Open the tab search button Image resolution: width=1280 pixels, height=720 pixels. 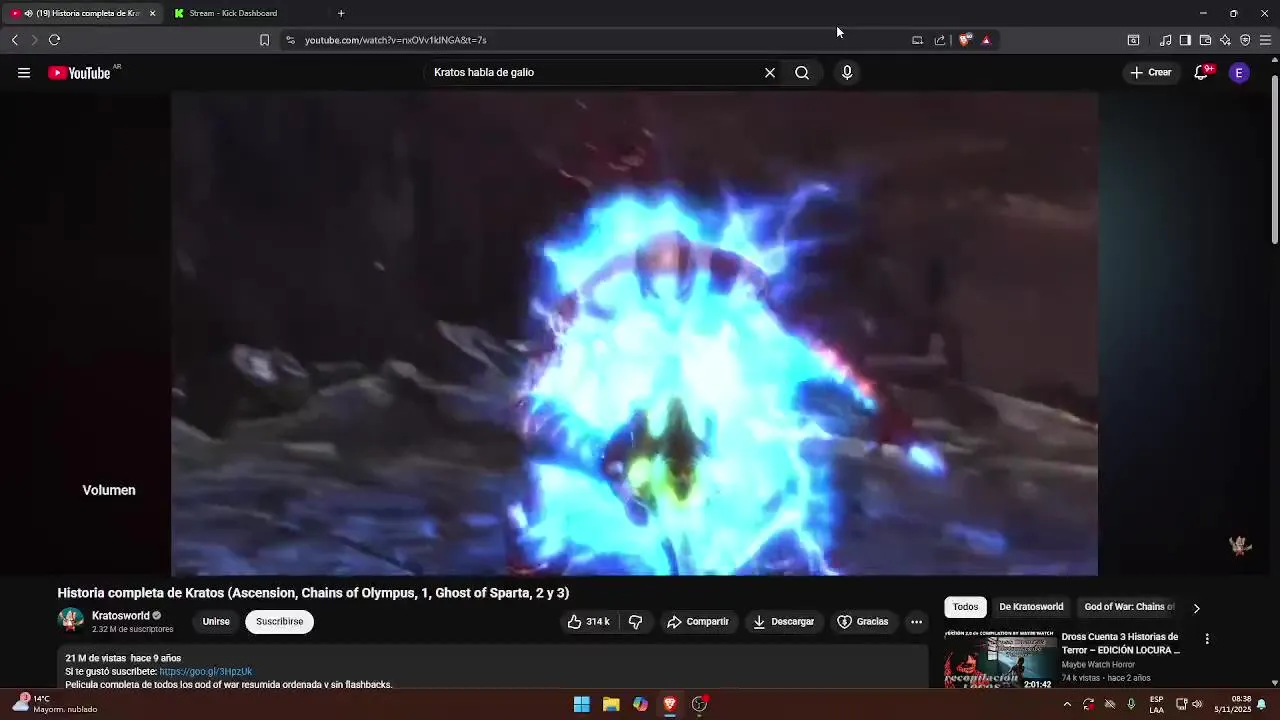point(1133,40)
